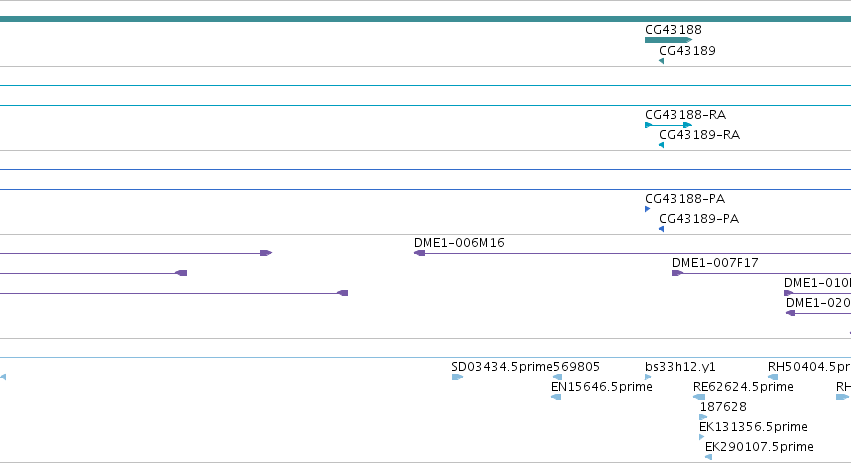Click the CG43189 gene label
851x463 pixels.
click(x=687, y=50)
